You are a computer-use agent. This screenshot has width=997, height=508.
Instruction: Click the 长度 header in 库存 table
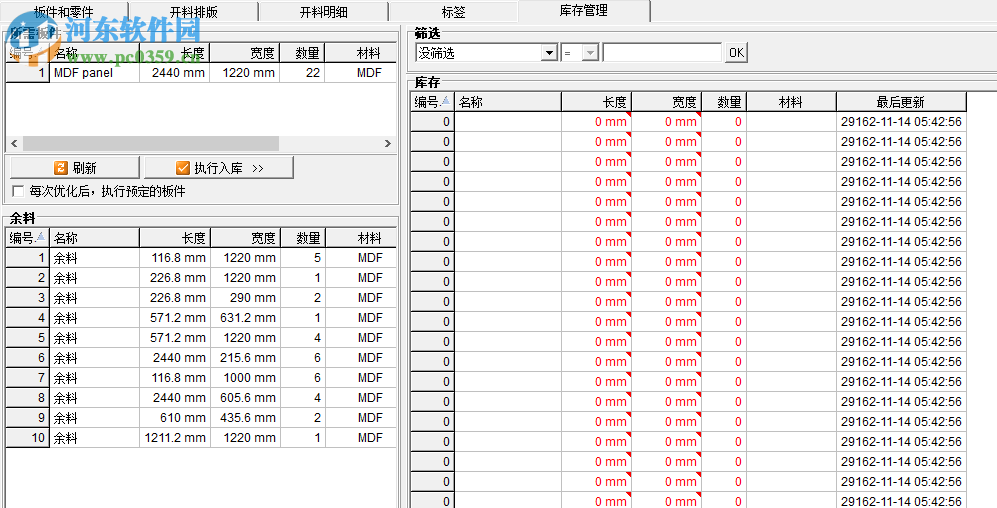pyautogui.click(x=596, y=102)
